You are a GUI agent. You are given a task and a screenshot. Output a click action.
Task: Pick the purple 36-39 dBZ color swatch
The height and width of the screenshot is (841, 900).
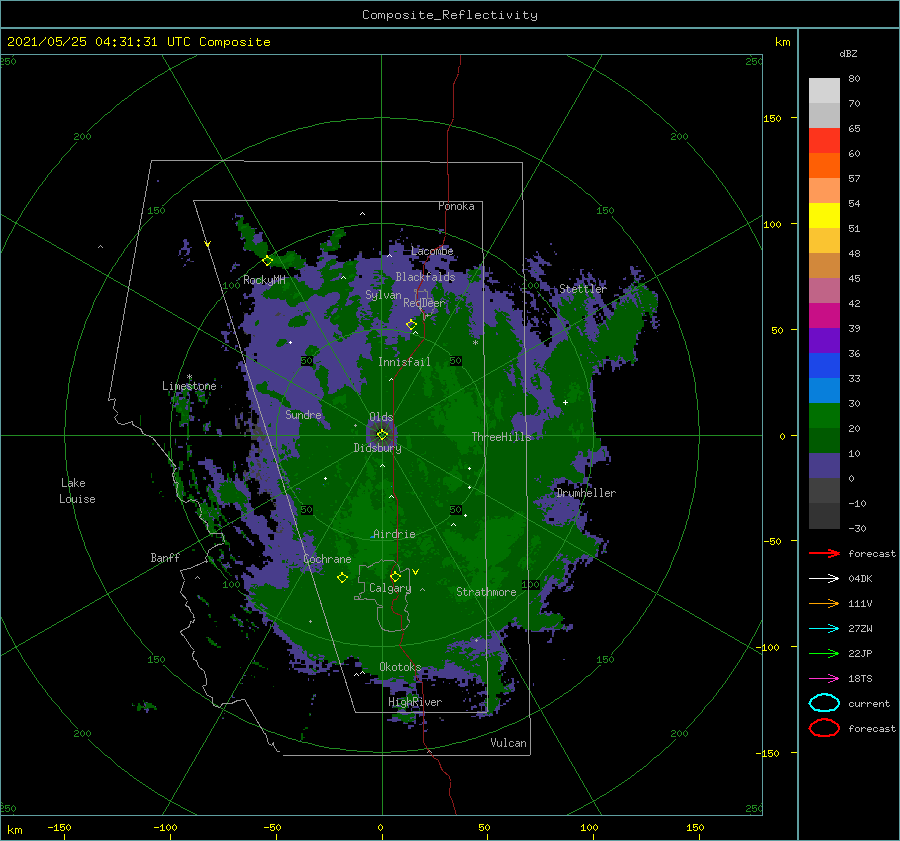click(824, 340)
